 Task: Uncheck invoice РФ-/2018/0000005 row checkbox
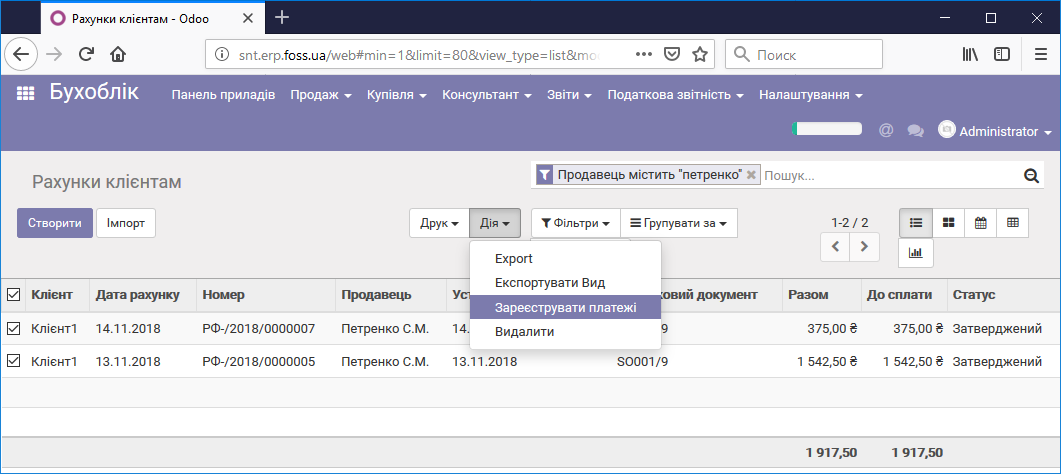point(13,362)
